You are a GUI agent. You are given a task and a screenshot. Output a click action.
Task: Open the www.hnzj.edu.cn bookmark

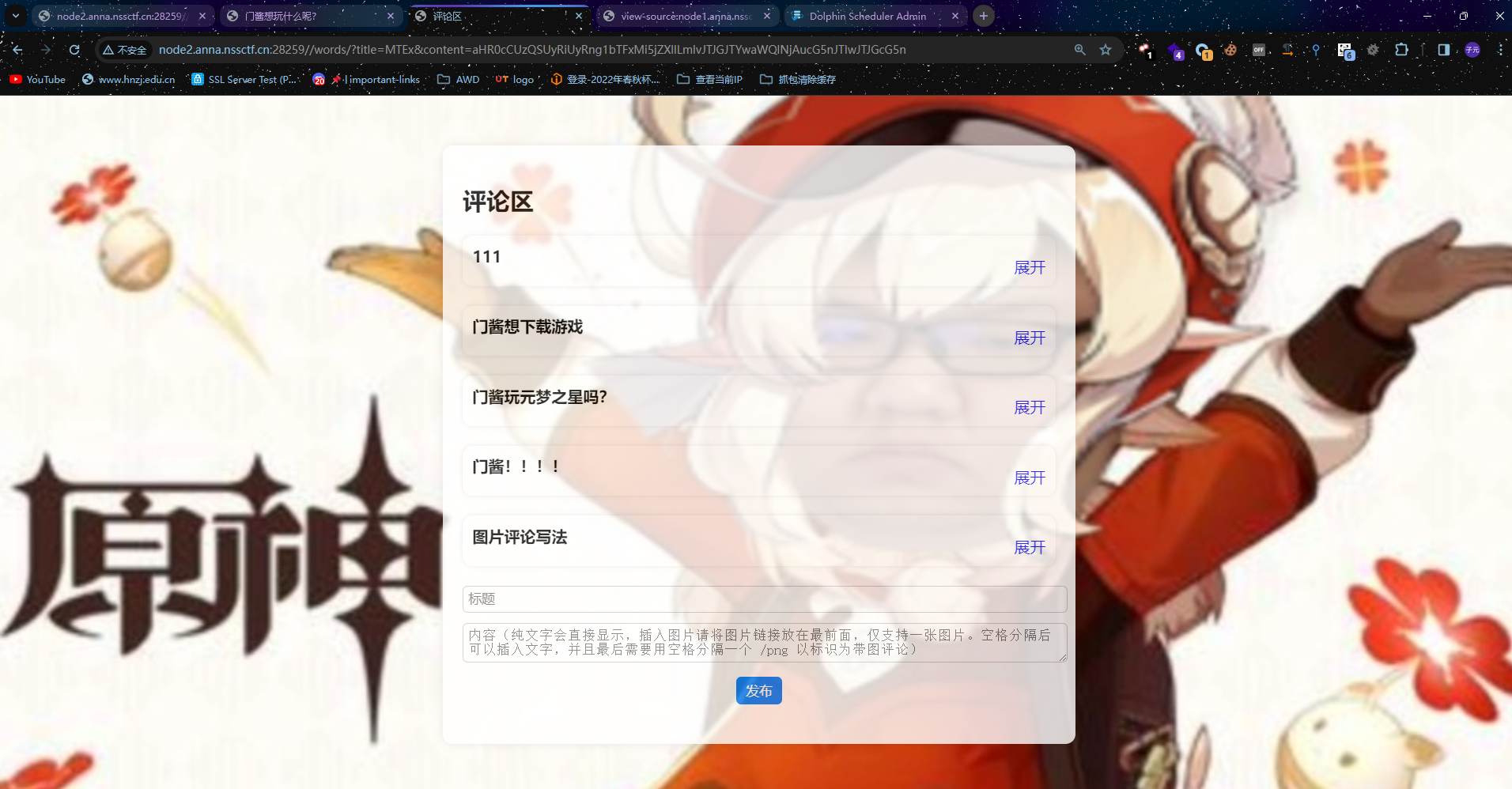pyautogui.click(x=128, y=80)
